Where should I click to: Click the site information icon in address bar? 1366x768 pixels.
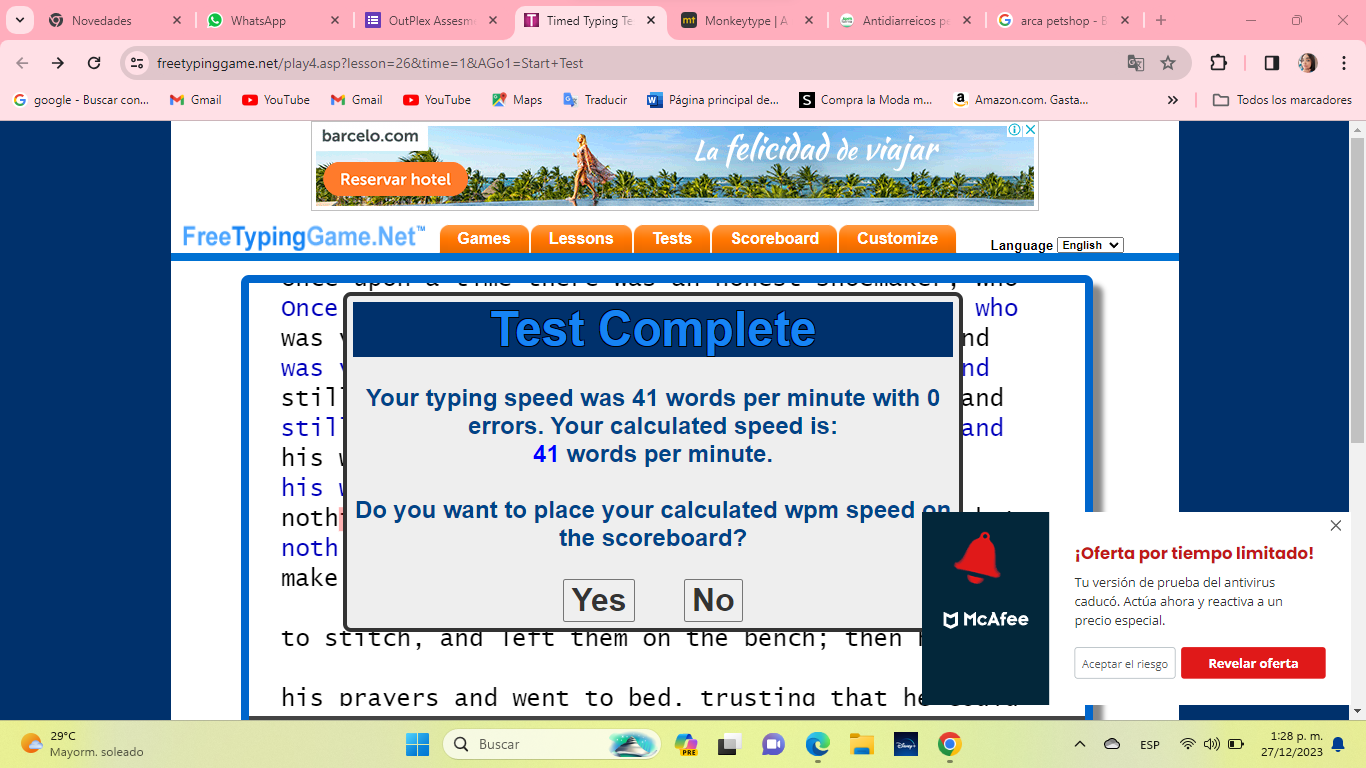(x=138, y=63)
